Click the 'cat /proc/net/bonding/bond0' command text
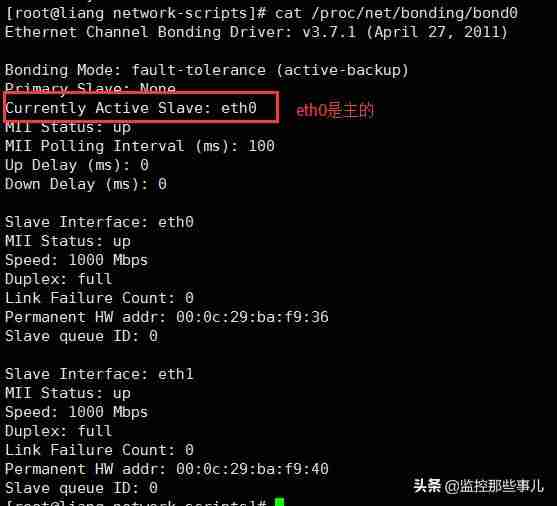The height and width of the screenshot is (506, 557). [x=396, y=14]
